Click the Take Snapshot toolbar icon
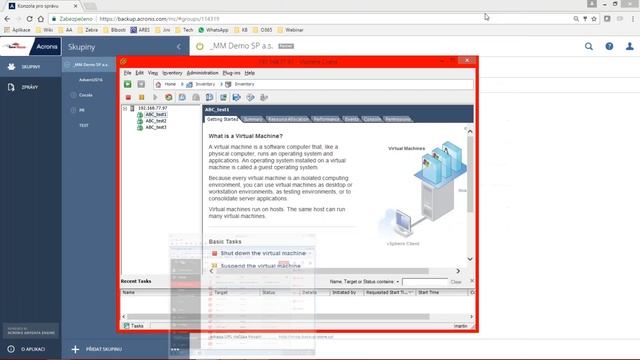640x360 pixels. [182, 98]
